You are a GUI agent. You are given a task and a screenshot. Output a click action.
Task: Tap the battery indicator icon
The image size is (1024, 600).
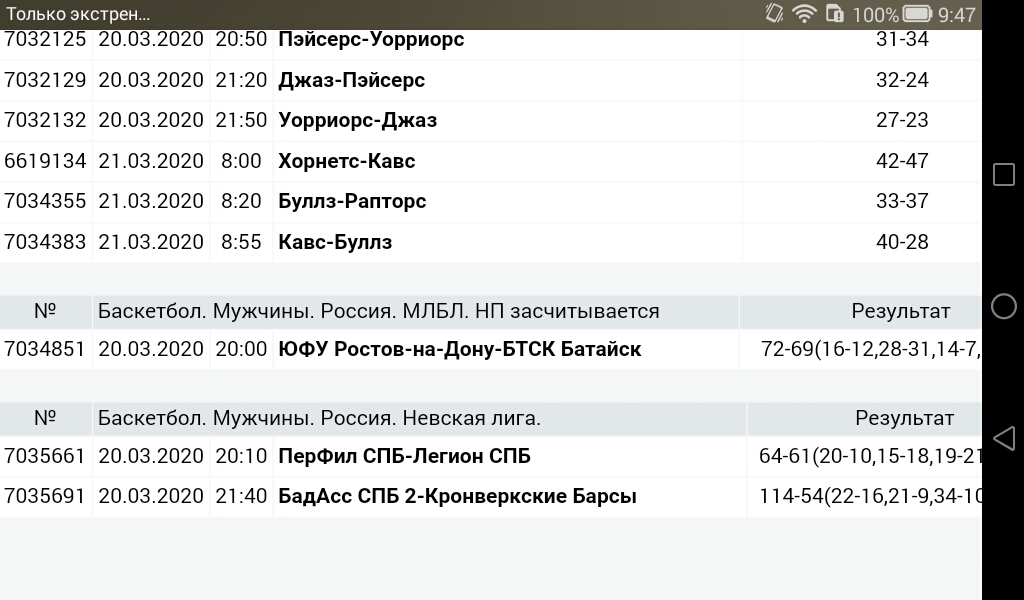coord(917,14)
